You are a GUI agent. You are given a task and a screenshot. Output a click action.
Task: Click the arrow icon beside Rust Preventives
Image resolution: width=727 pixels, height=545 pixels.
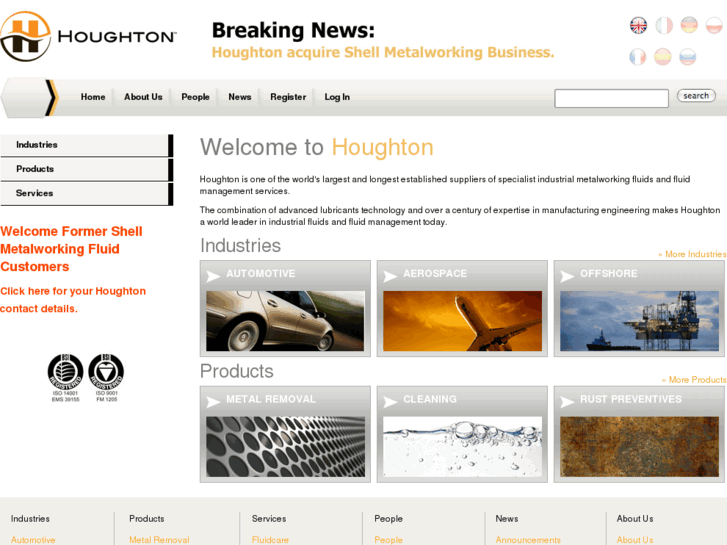click(x=567, y=402)
